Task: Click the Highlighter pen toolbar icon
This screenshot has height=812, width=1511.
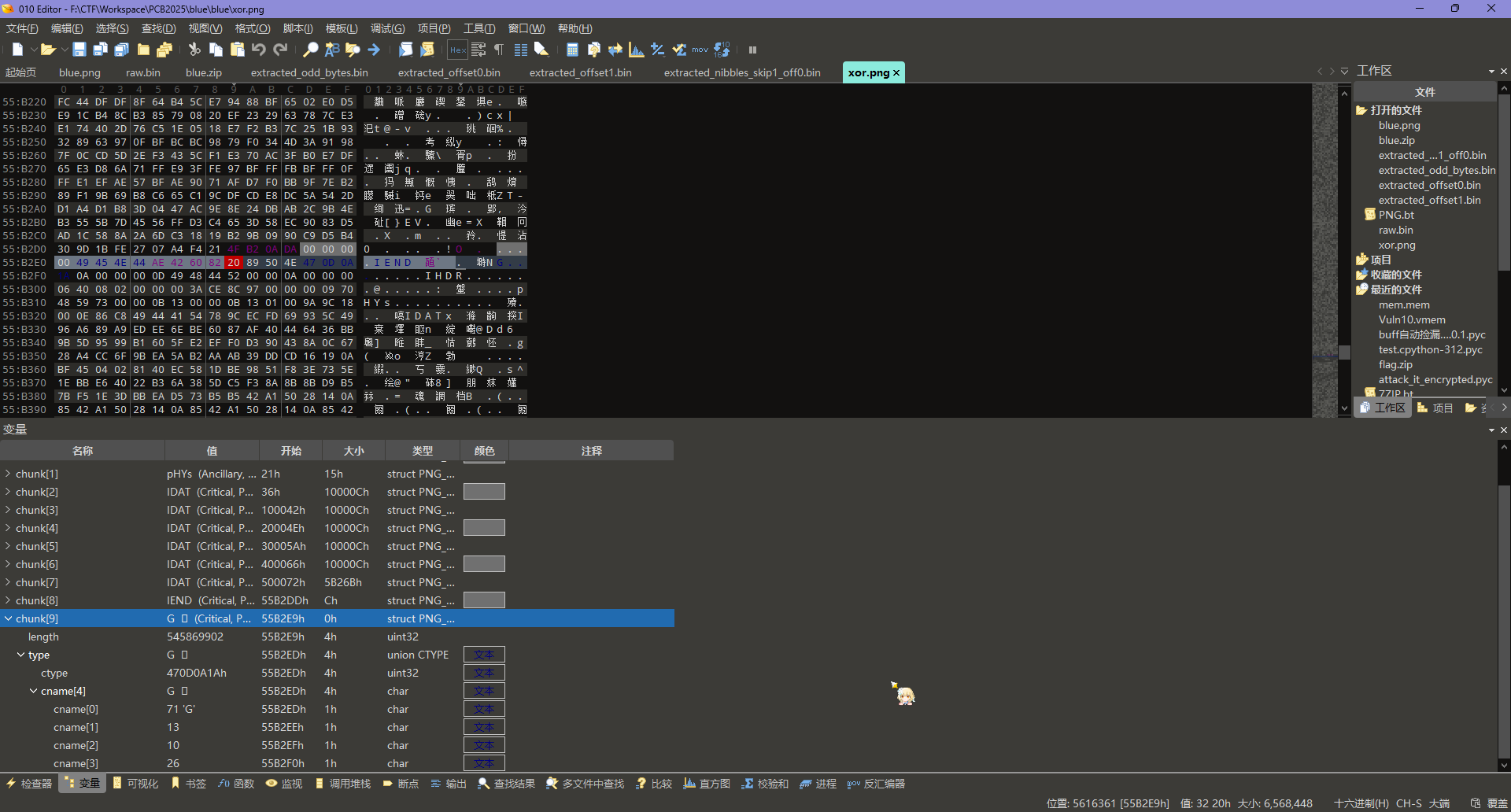Action: 541,50
